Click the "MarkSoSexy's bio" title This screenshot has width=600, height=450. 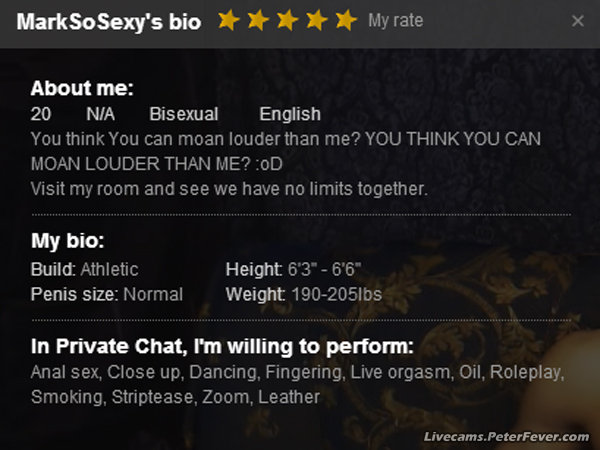coord(109,21)
